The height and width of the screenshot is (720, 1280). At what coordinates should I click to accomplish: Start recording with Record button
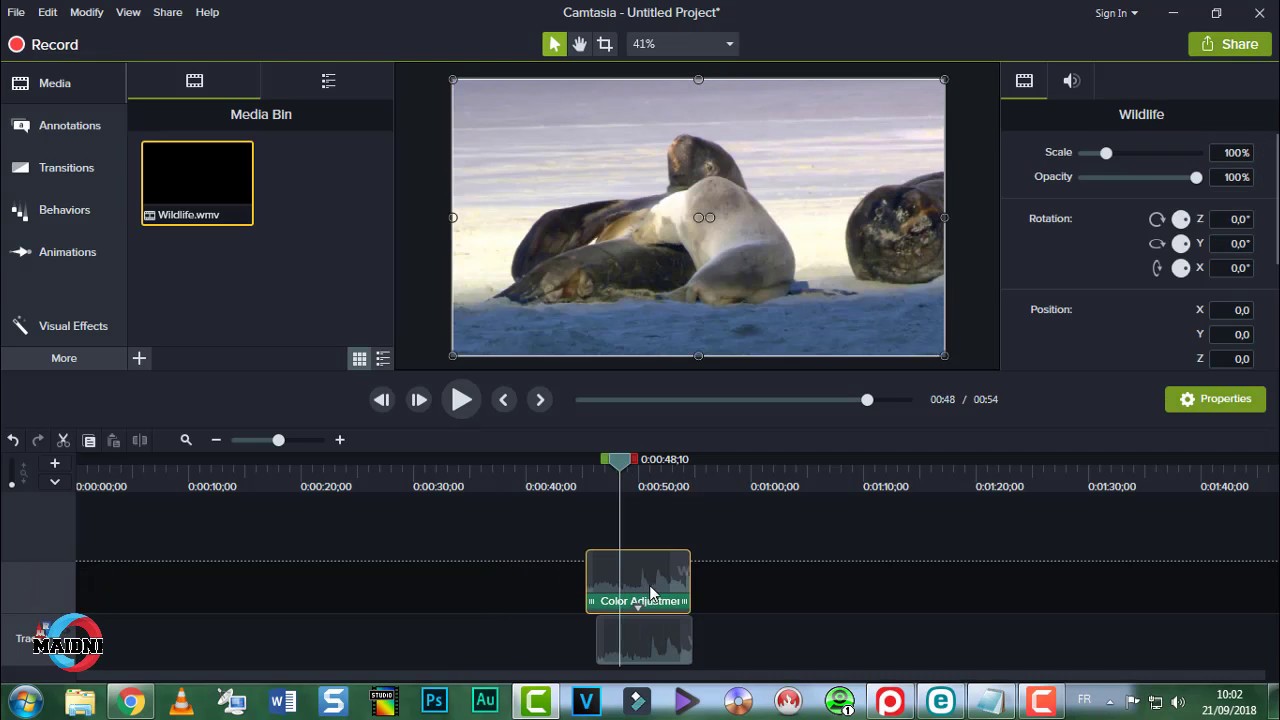[x=43, y=44]
